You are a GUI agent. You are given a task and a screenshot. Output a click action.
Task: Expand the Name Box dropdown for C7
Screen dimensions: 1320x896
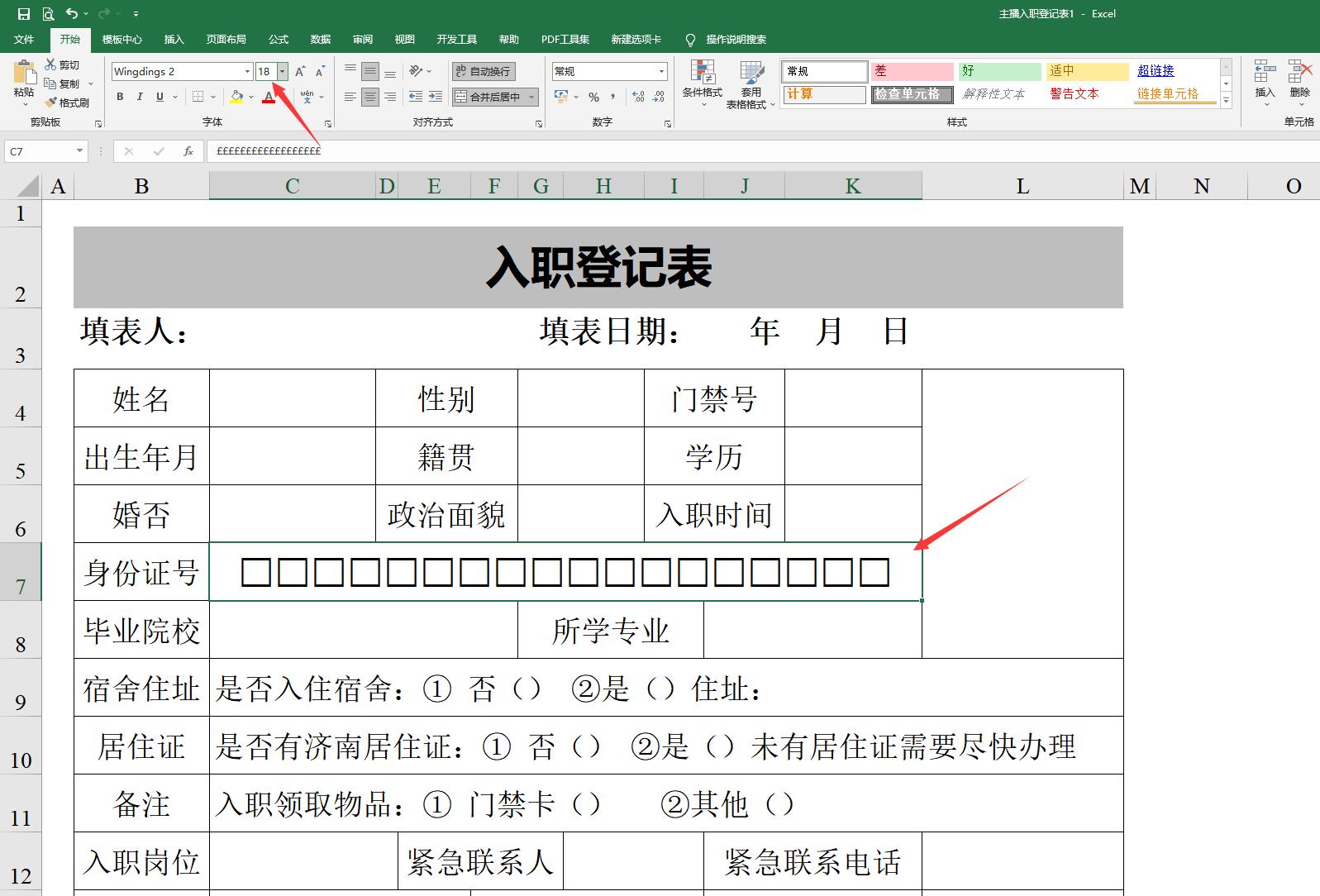[x=79, y=151]
